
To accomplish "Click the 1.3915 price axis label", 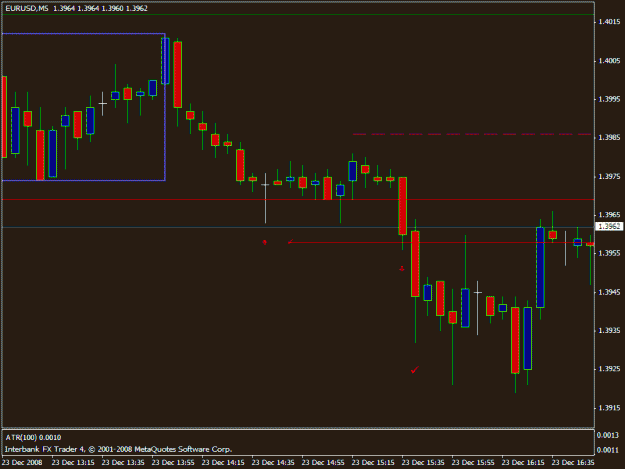I will pyautogui.click(x=609, y=408).
